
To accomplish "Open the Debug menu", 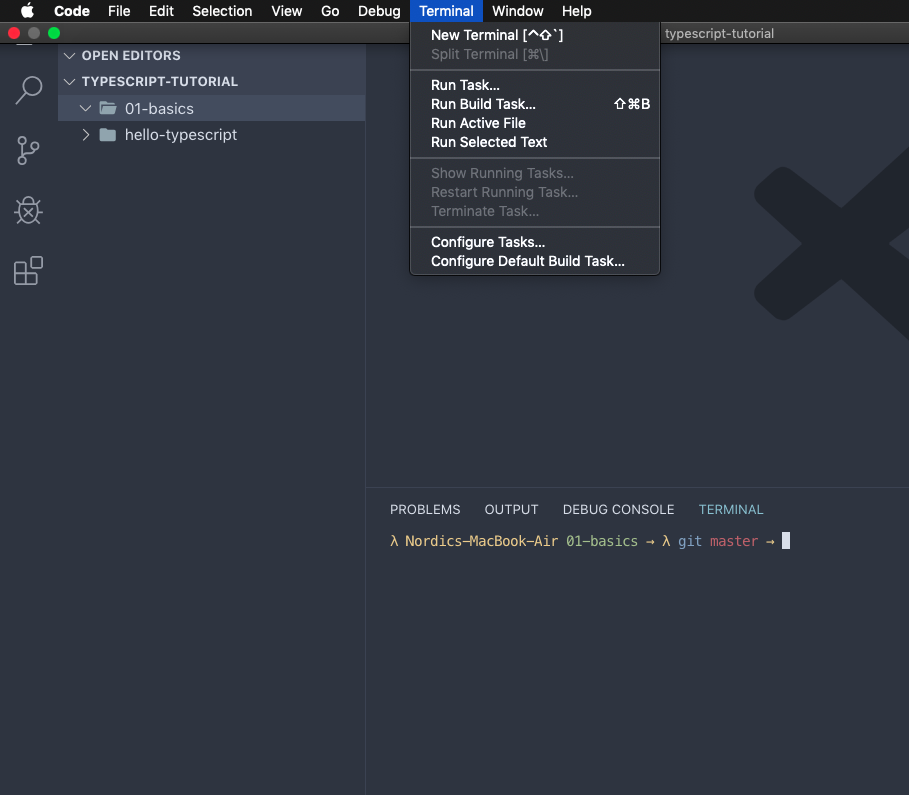I will pos(379,11).
